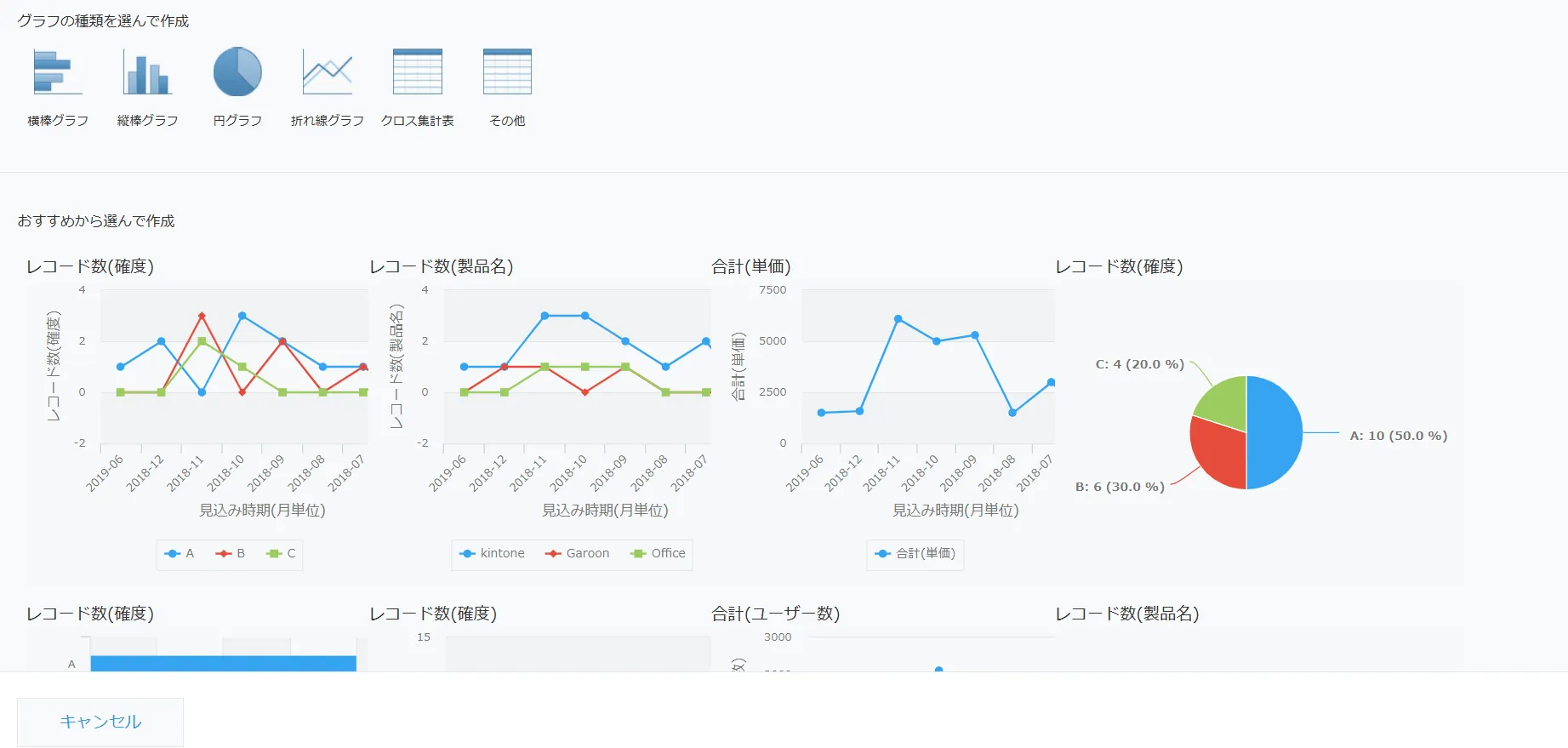Toggle Garoon series in the legend
Image resolution: width=1568 pixels, height=748 pixels.
click(578, 553)
